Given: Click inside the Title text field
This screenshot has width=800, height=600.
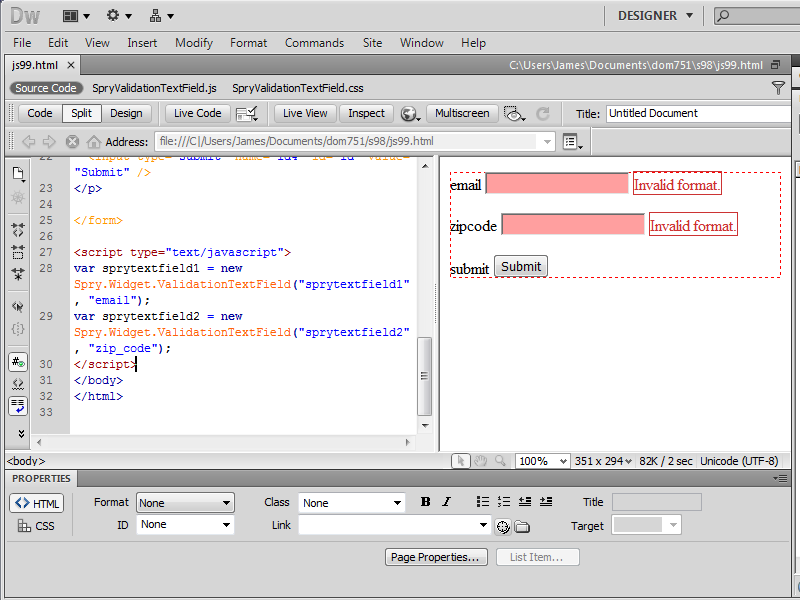Looking at the screenshot, I should pyautogui.click(x=697, y=113).
